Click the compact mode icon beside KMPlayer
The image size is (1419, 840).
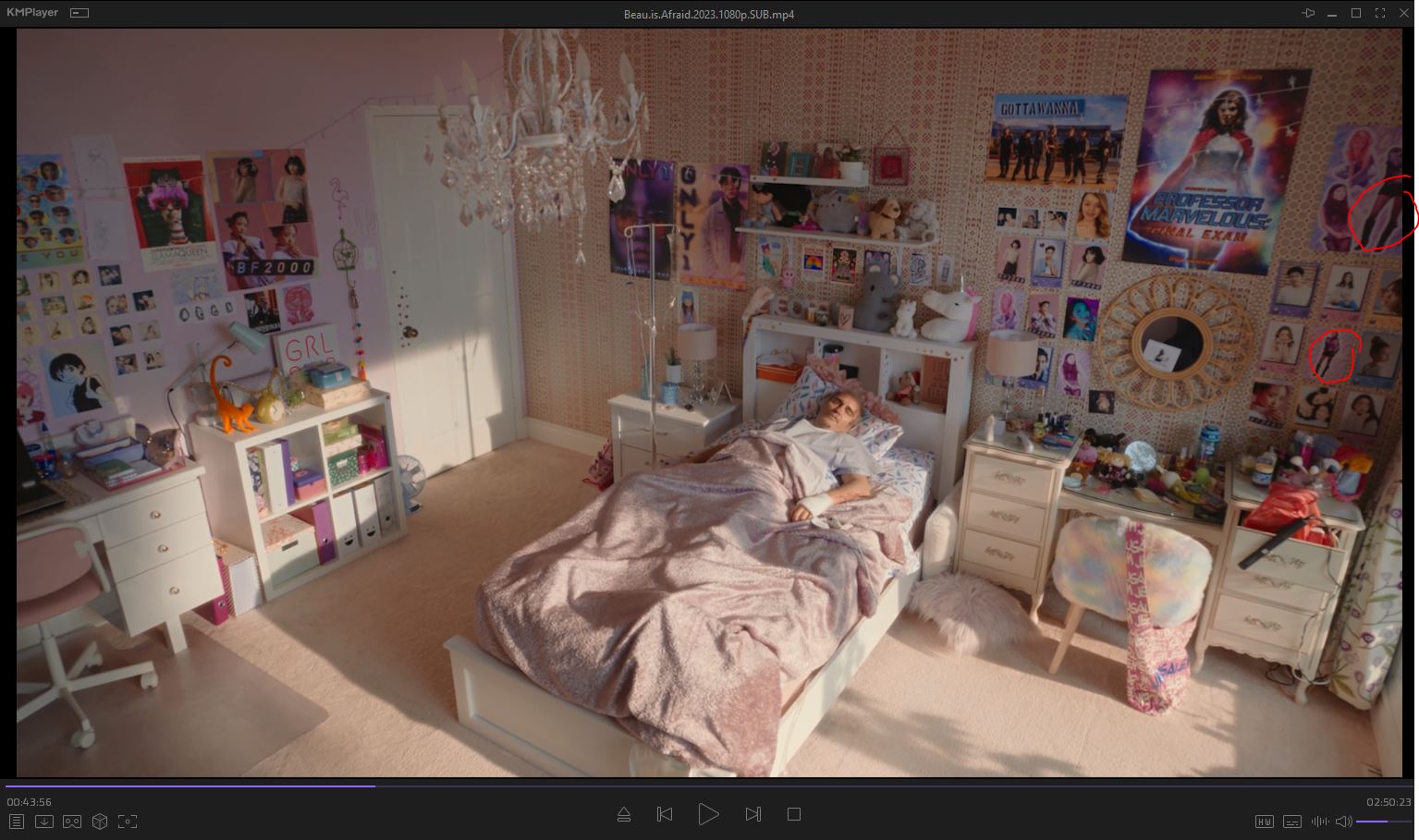pos(80,13)
